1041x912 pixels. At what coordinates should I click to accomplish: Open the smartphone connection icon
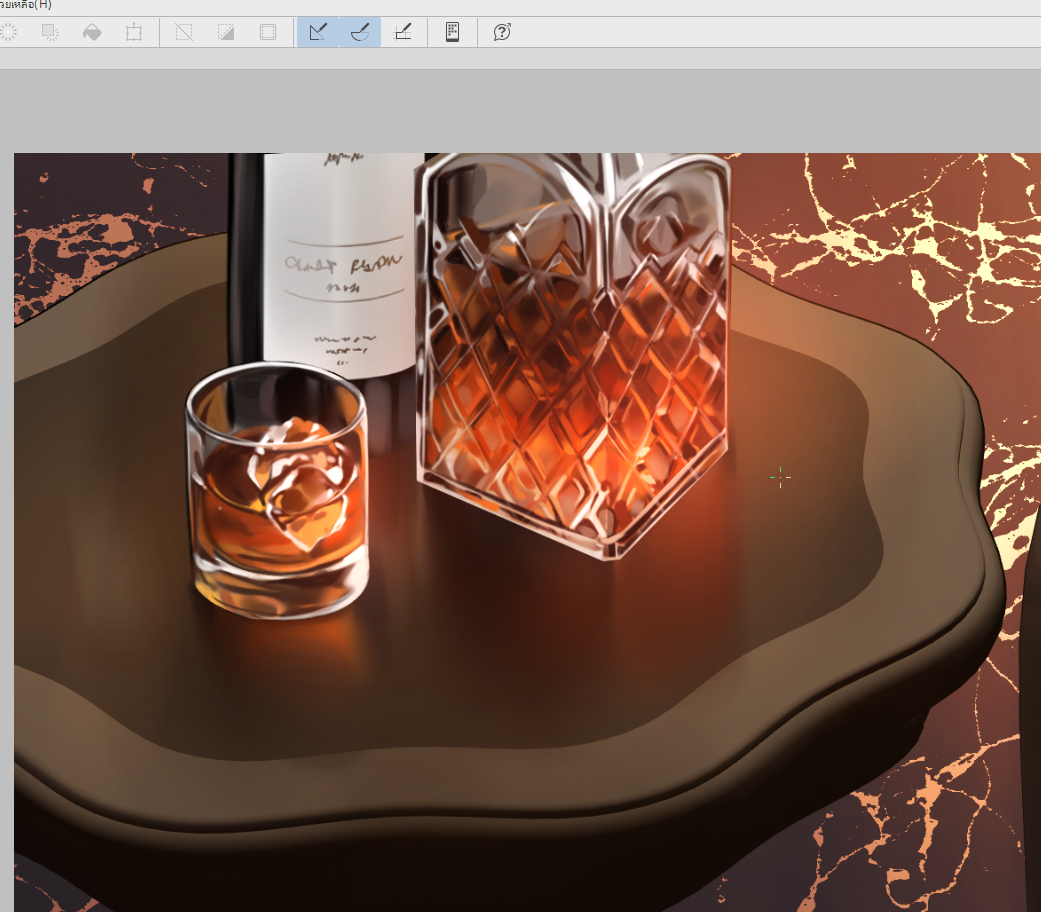click(452, 32)
